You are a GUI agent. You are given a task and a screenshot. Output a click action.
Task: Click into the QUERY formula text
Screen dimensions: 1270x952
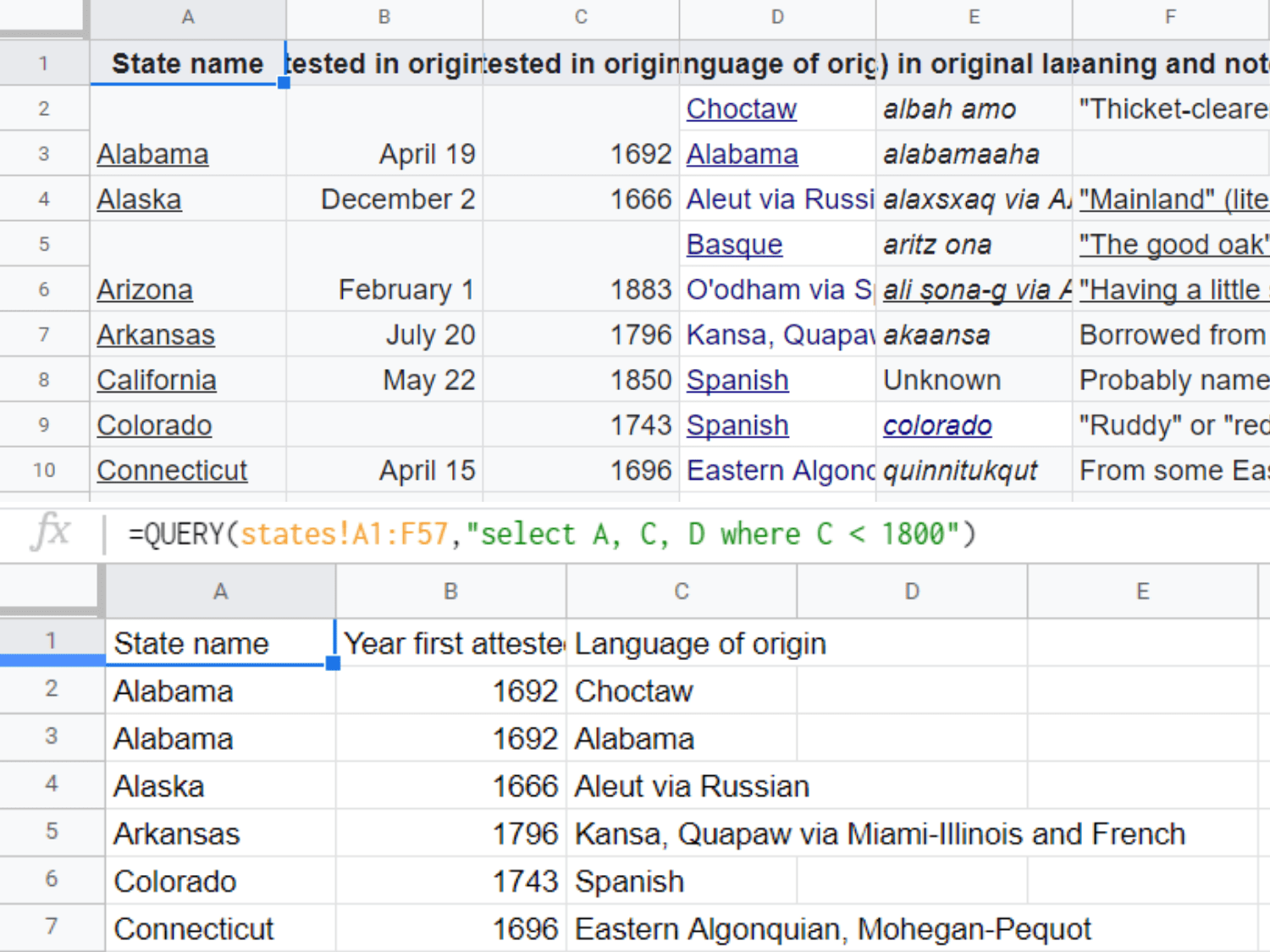click(550, 535)
